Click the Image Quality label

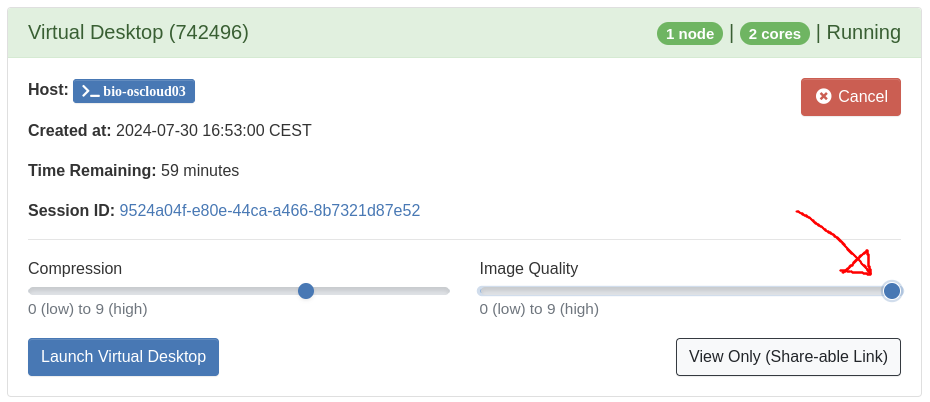(528, 268)
